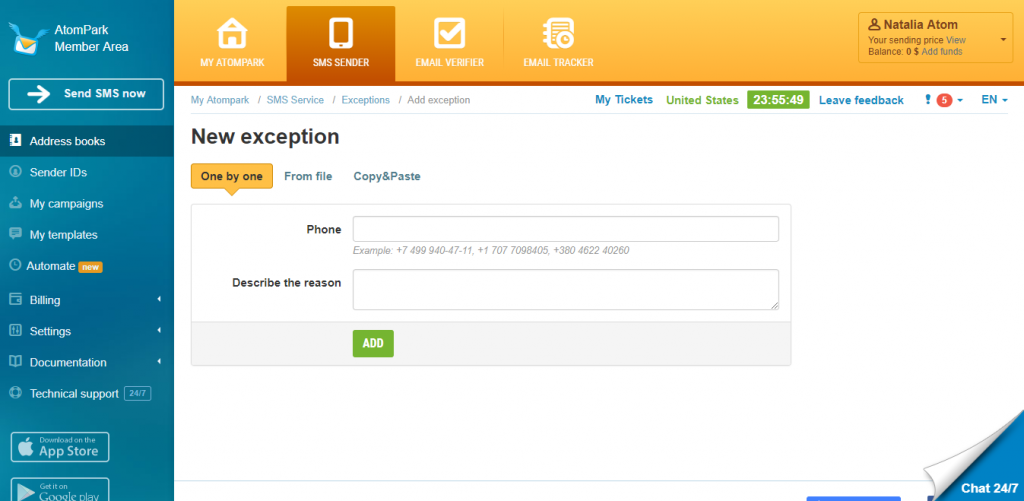The width and height of the screenshot is (1024, 501).
Task: Click the Technical support globe icon
Action: [16, 393]
